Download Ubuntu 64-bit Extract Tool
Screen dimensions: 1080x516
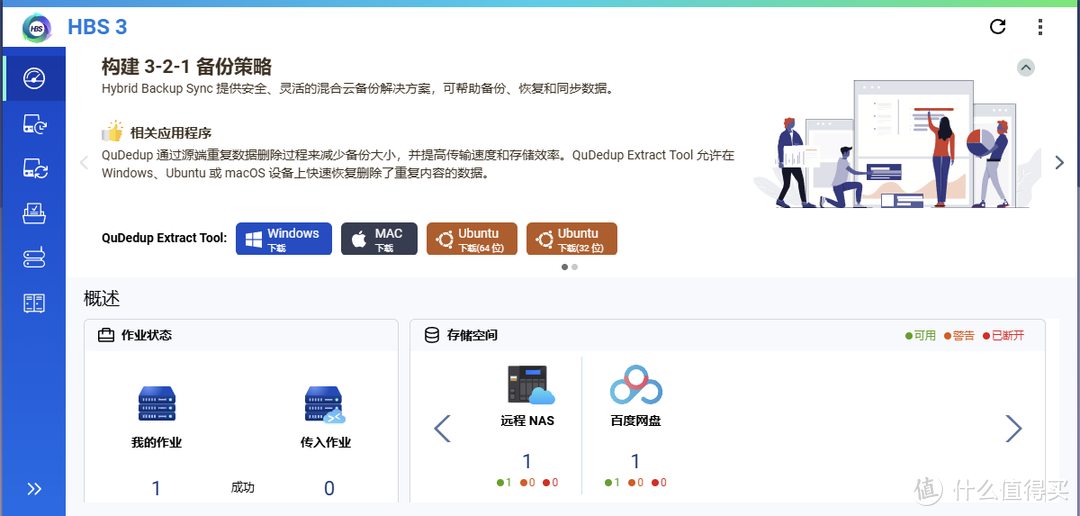tap(472, 238)
